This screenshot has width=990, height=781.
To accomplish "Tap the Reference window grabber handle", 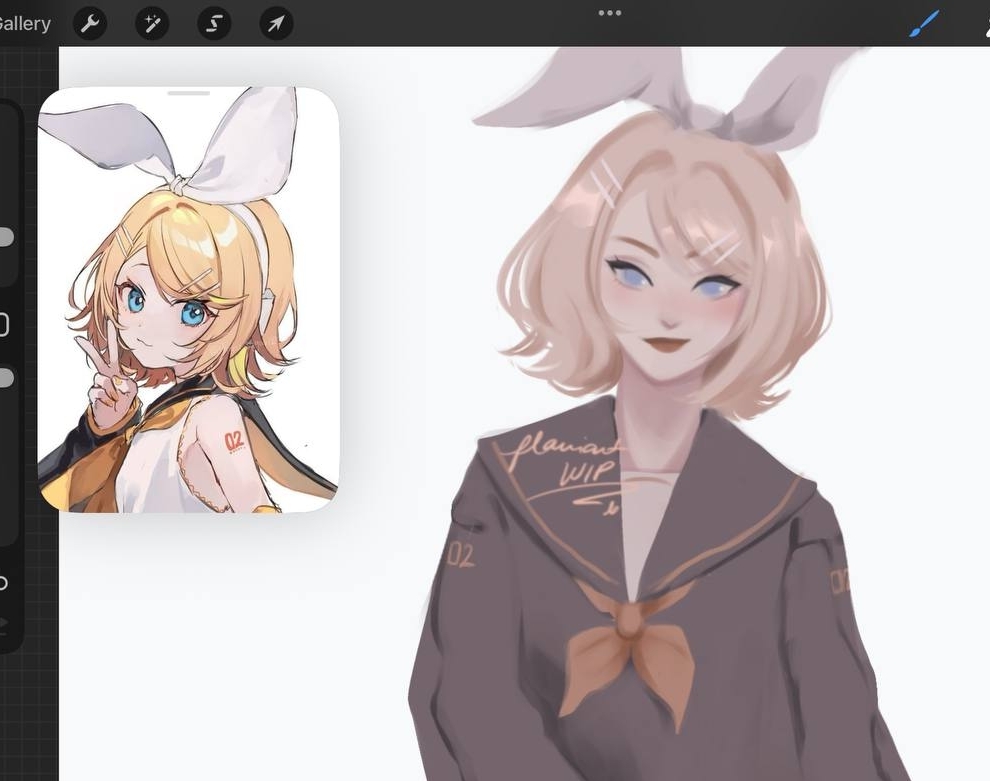I will (x=188, y=93).
